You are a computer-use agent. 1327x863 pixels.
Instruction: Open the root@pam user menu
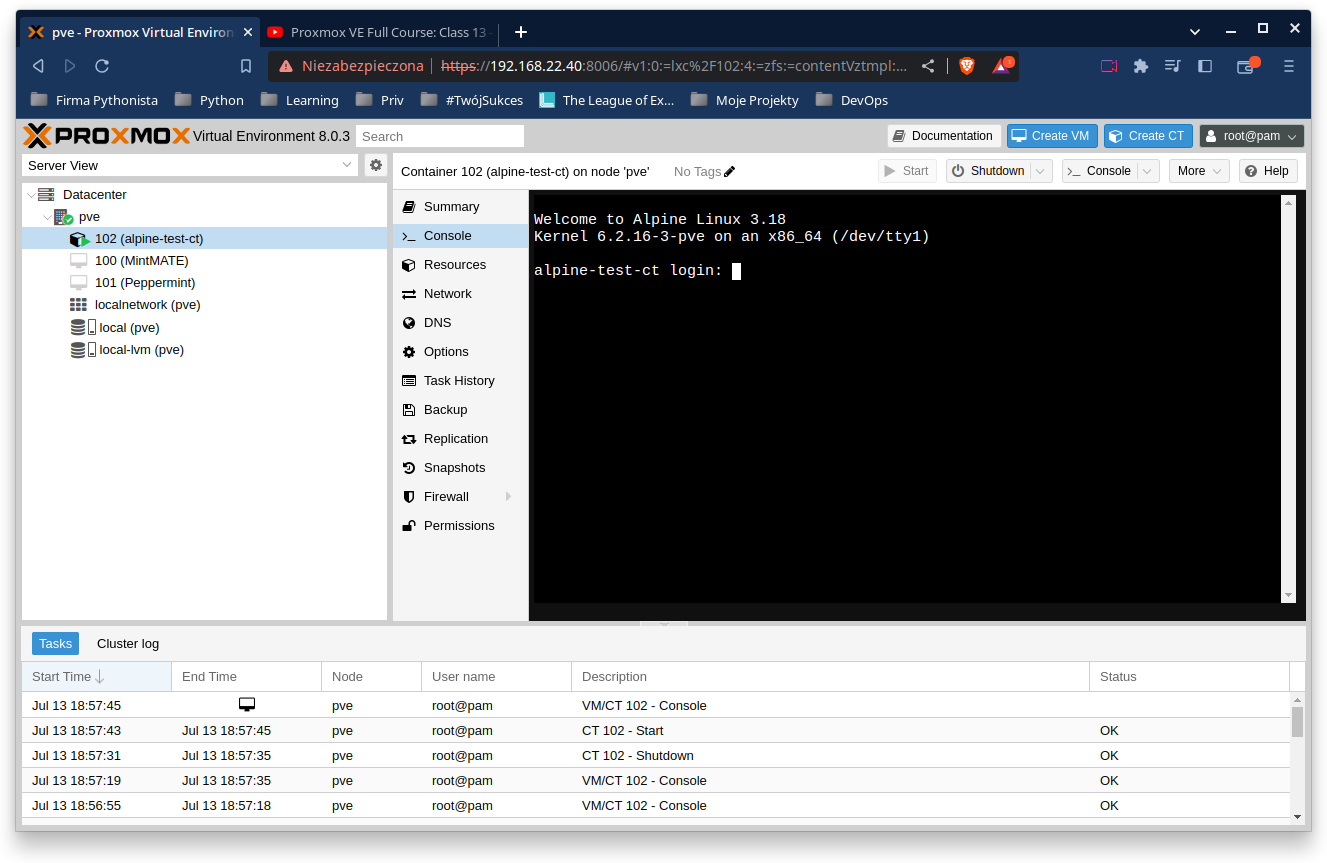pyautogui.click(x=1251, y=135)
